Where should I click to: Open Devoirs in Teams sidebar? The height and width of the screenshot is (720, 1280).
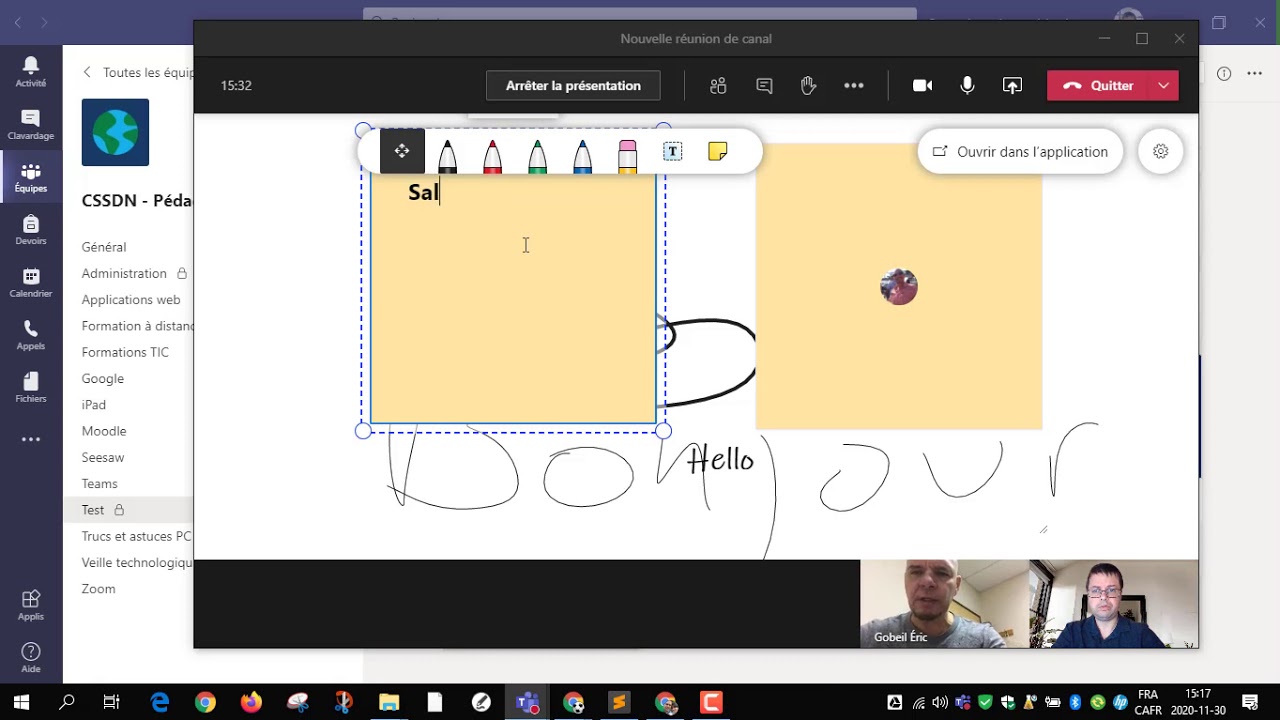pyautogui.click(x=31, y=230)
